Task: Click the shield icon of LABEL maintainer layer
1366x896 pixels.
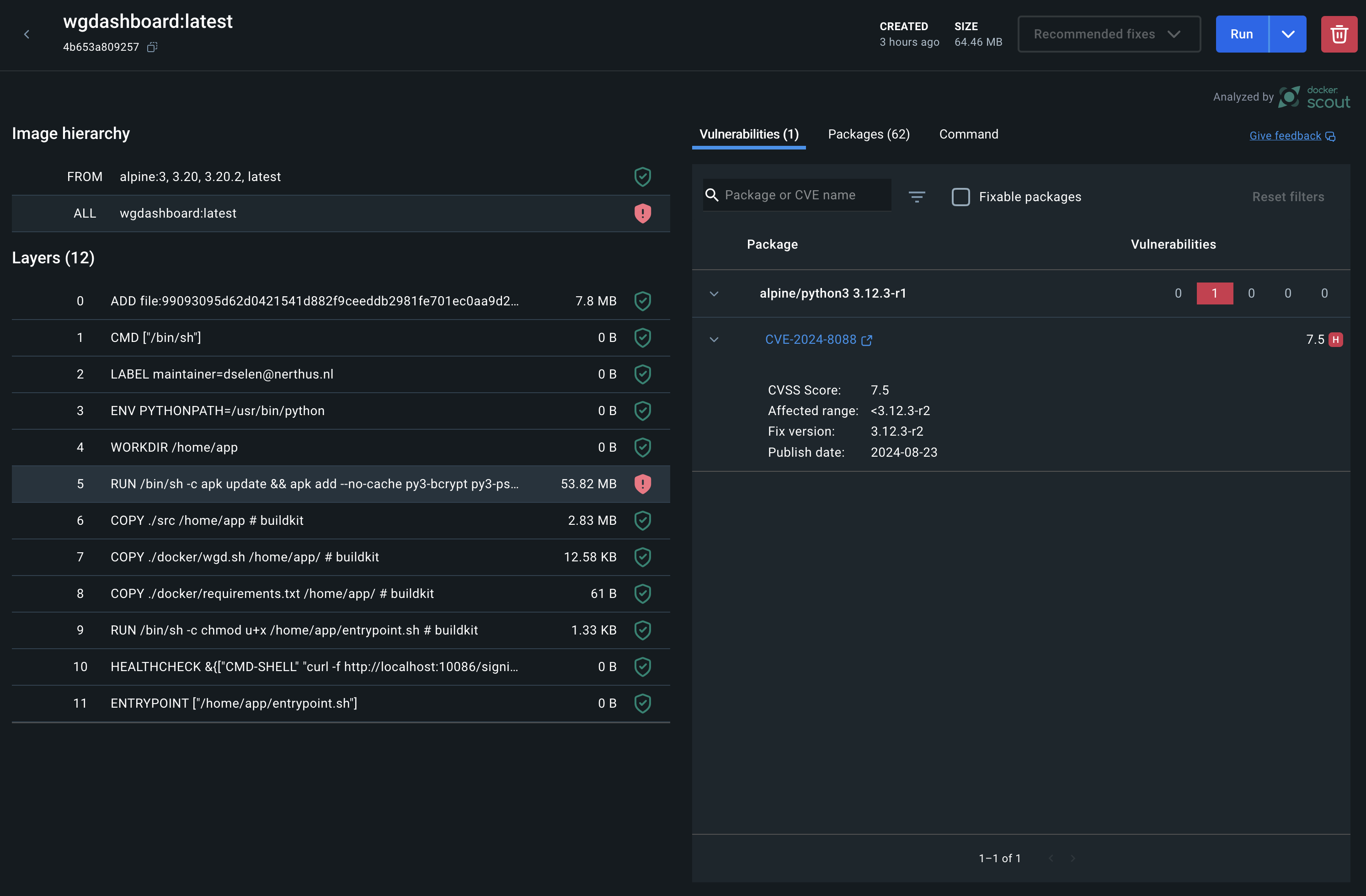Action: click(x=642, y=374)
